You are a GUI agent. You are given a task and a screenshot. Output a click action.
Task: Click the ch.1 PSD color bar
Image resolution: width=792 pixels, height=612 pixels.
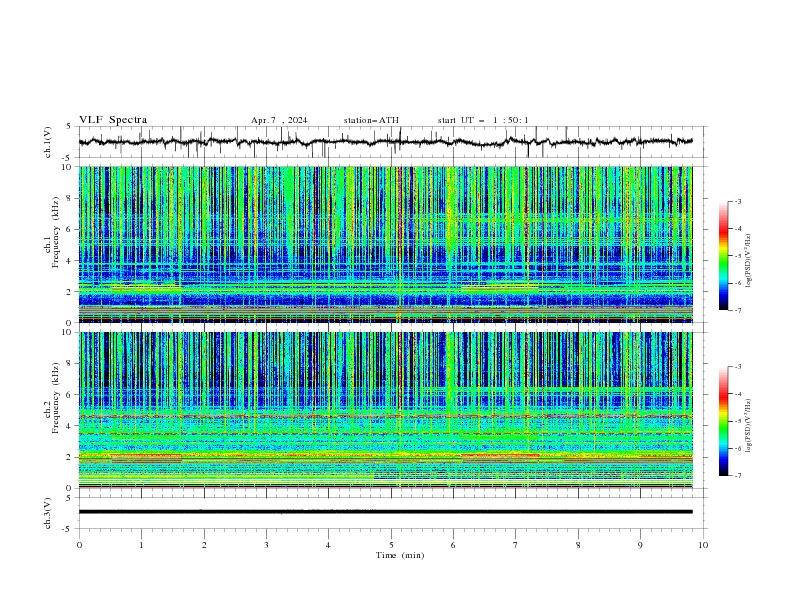723,256
